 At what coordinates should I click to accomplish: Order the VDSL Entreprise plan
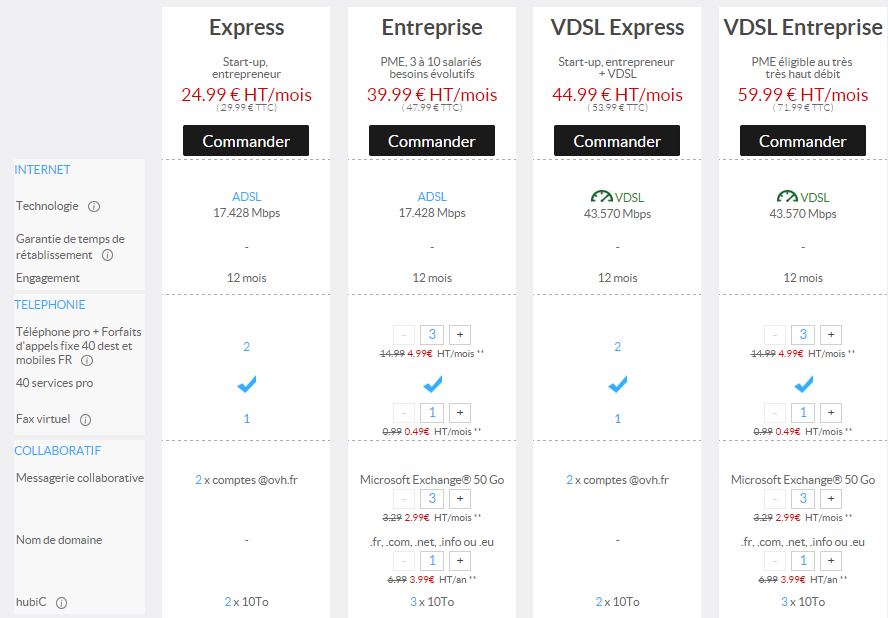tap(802, 141)
